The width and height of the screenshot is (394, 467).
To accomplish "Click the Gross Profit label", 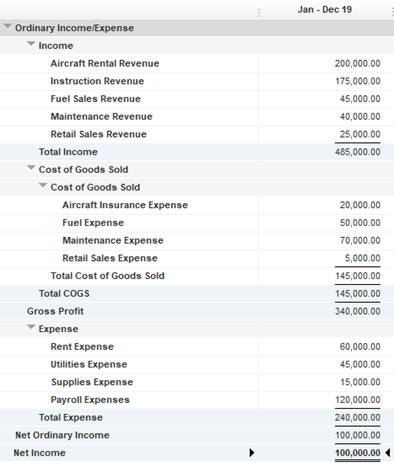I will tap(55, 311).
